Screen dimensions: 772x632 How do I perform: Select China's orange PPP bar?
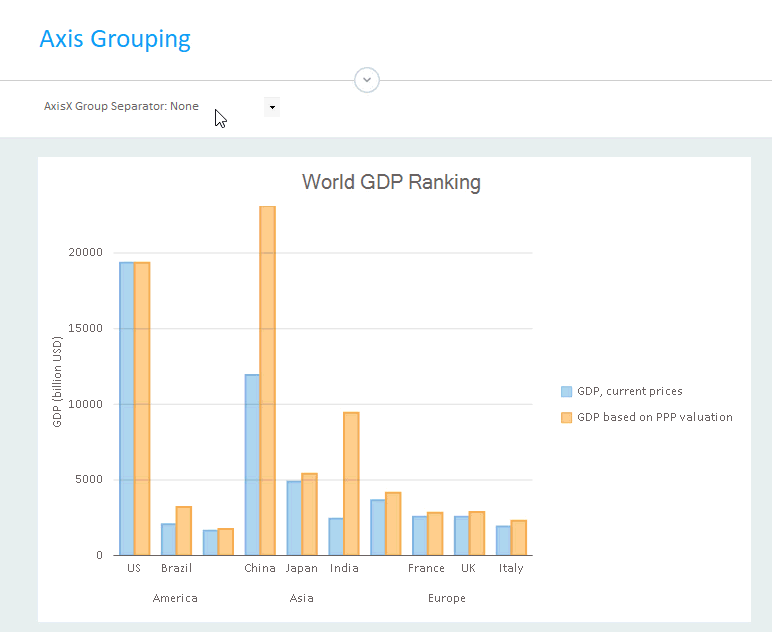pos(267,380)
